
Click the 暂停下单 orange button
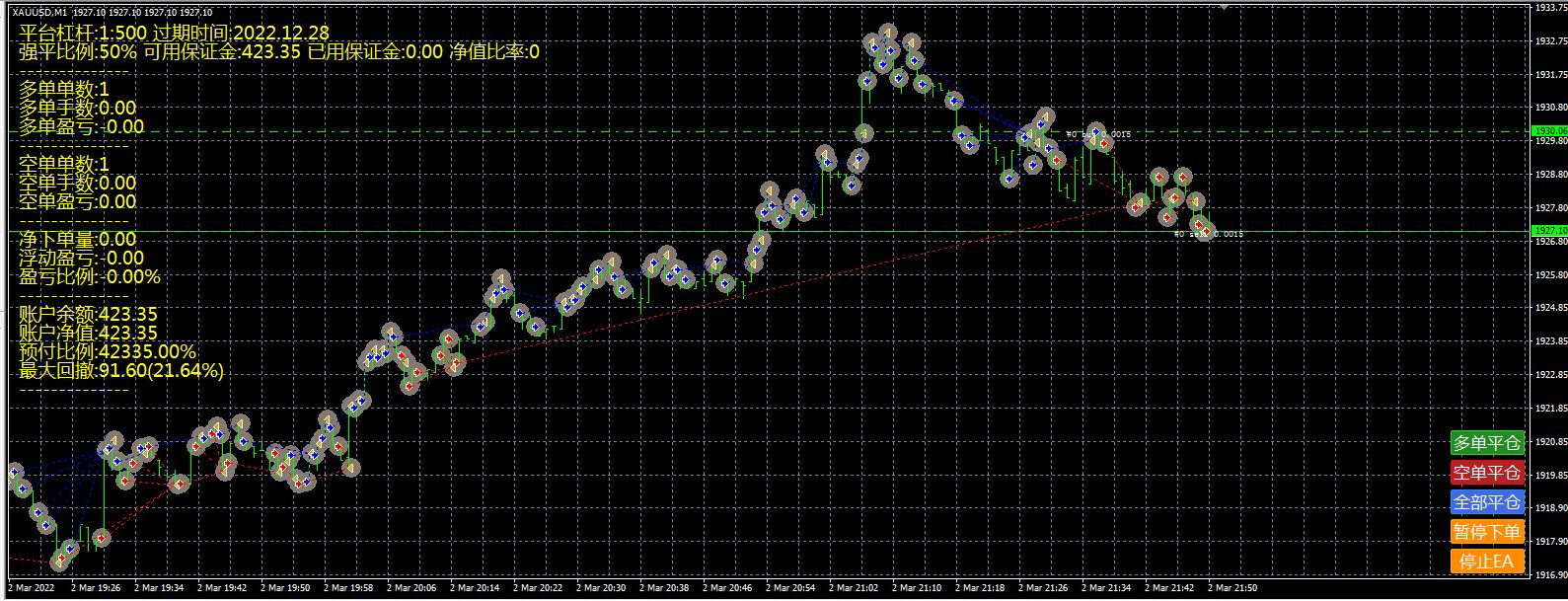click(x=1487, y=532)
